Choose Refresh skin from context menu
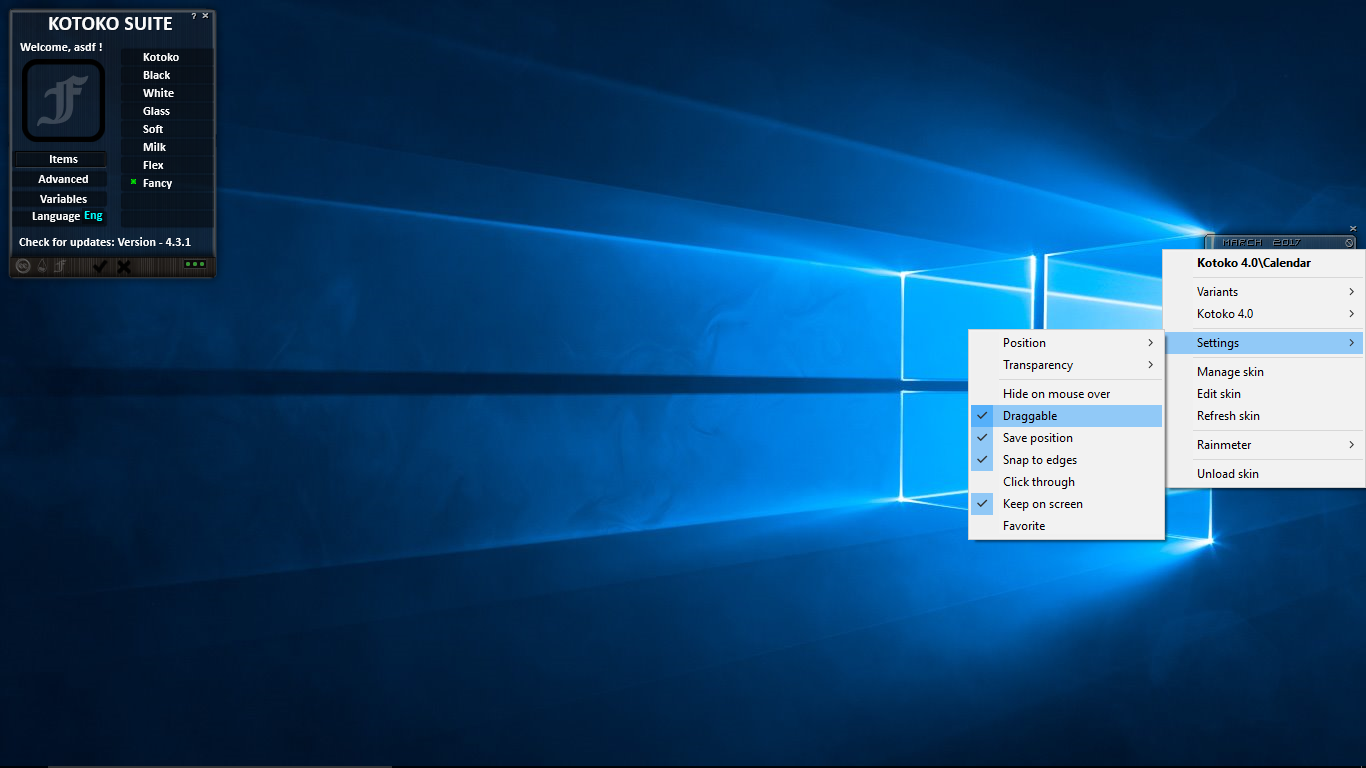 click(x=1263, y=416)
